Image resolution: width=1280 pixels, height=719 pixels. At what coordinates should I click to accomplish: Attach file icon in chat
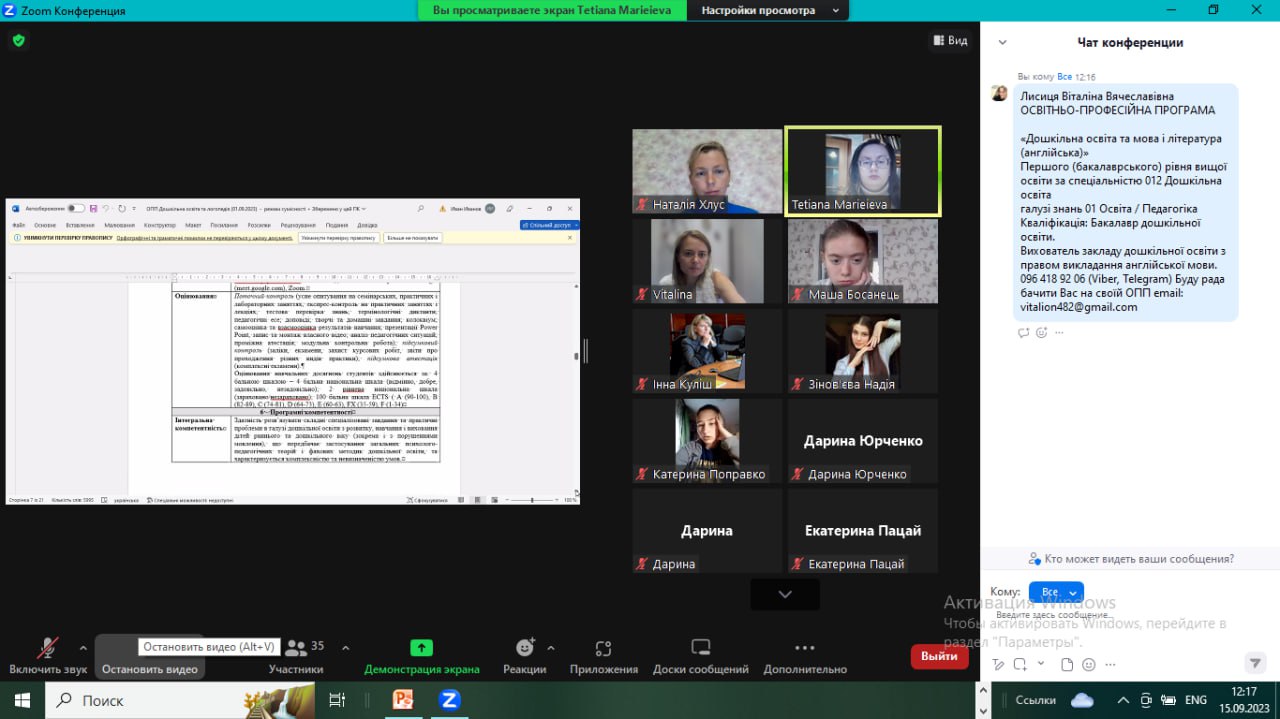tap(1067, 664)
